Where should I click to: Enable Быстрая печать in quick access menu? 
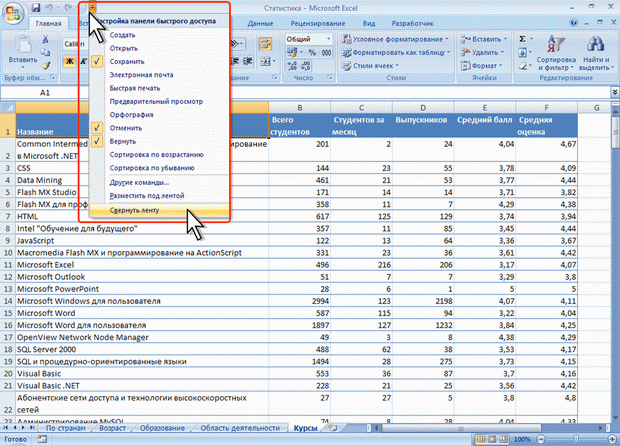point(159,88)
